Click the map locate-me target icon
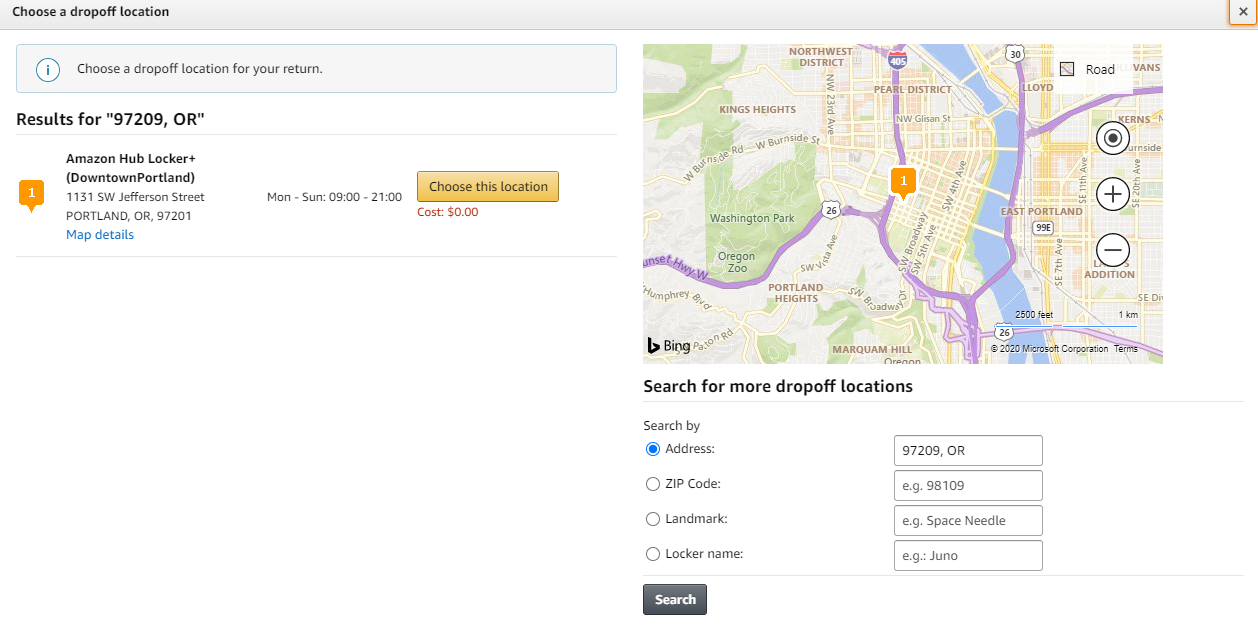 pyautogui.click(x=1113, y=138)
